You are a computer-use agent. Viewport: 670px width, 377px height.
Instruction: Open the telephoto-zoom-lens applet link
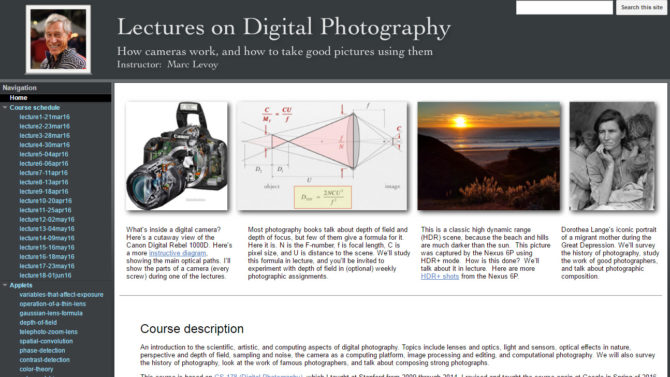[x=48, y=332]
